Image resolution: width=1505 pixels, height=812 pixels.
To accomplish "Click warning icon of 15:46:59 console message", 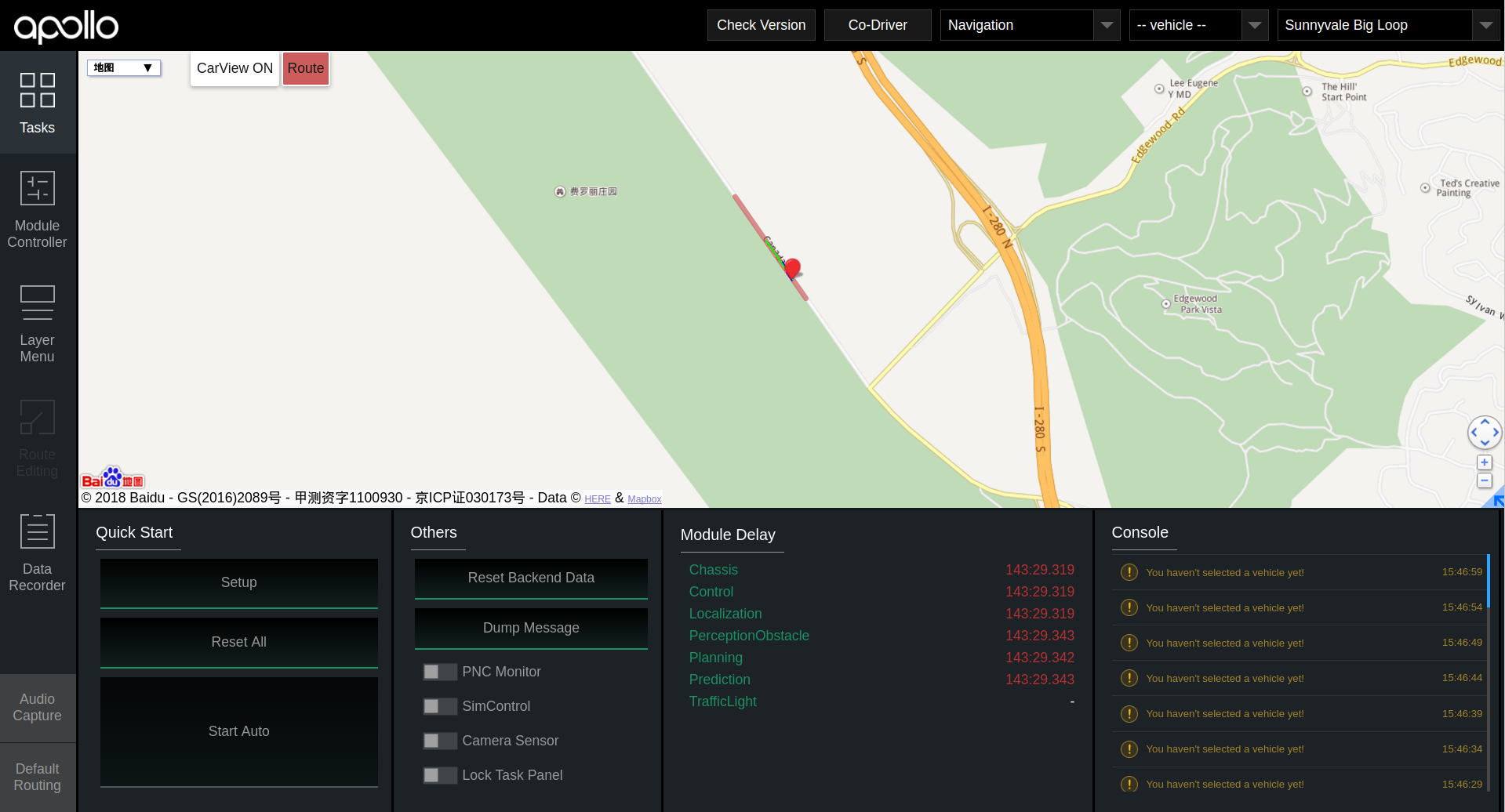I will click(x=1129, y=572).
